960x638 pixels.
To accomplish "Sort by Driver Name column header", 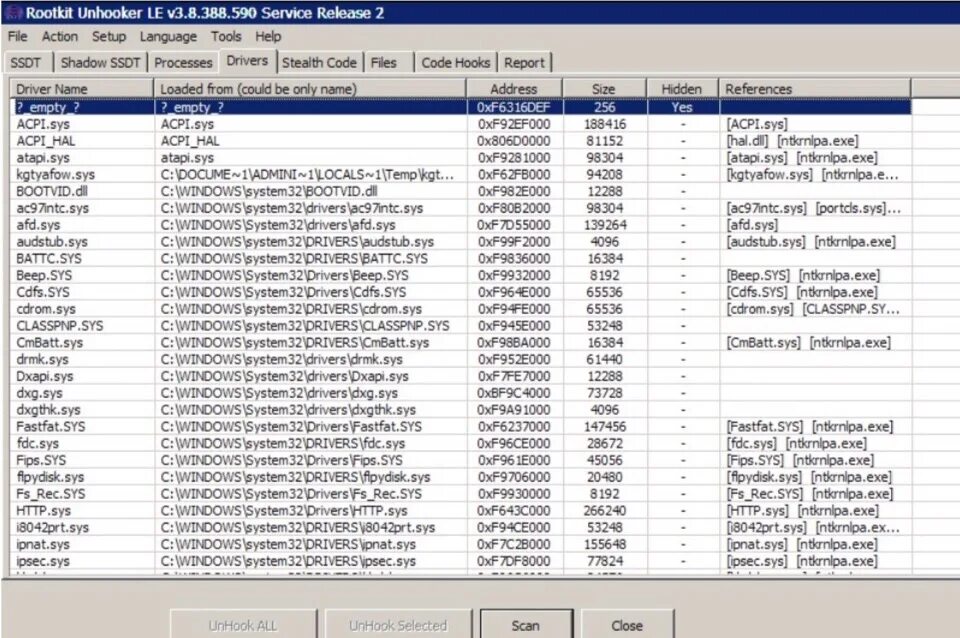I will [x=81, y=89].
